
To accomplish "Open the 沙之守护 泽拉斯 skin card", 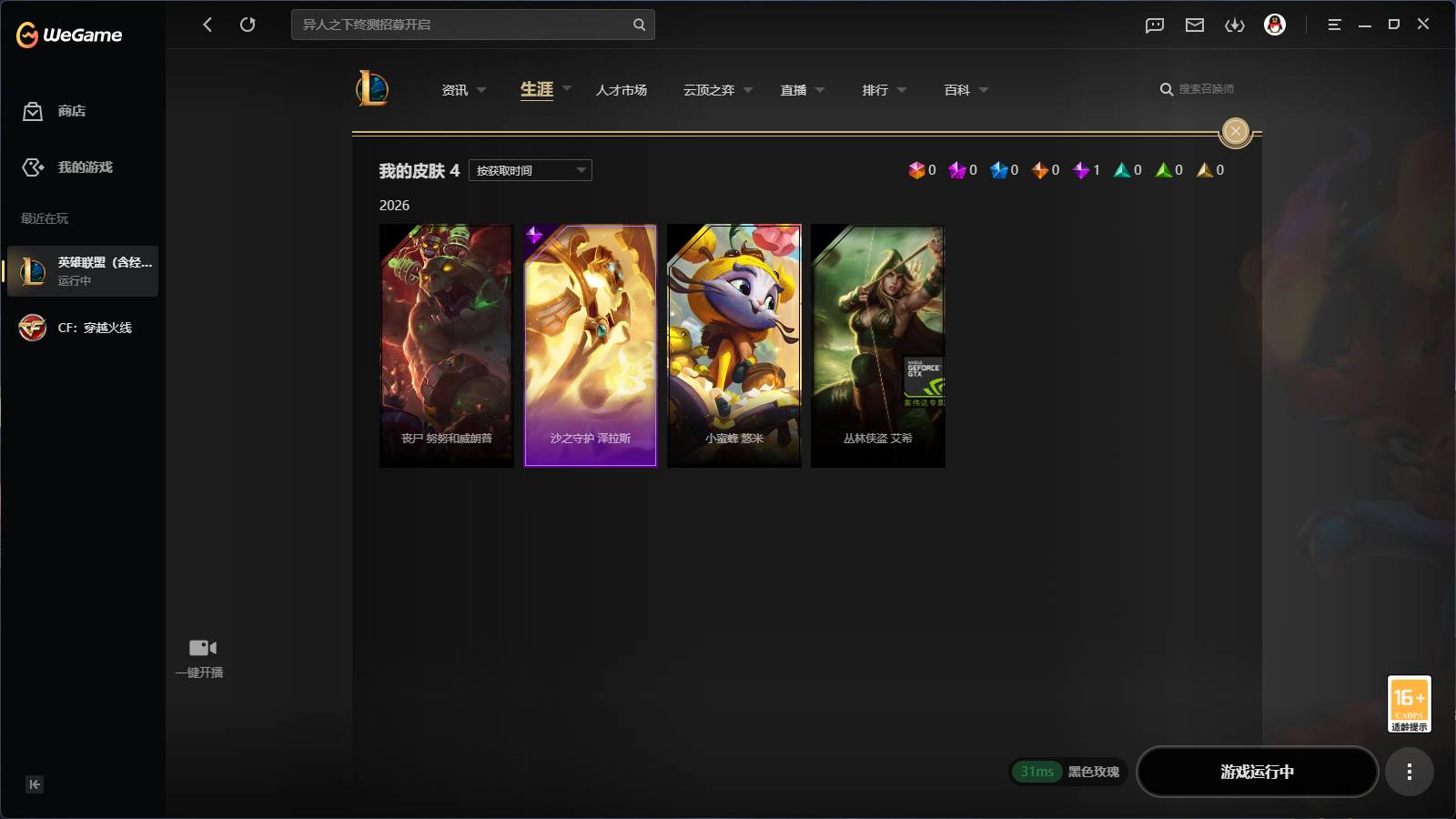I will tap(591, 346).
